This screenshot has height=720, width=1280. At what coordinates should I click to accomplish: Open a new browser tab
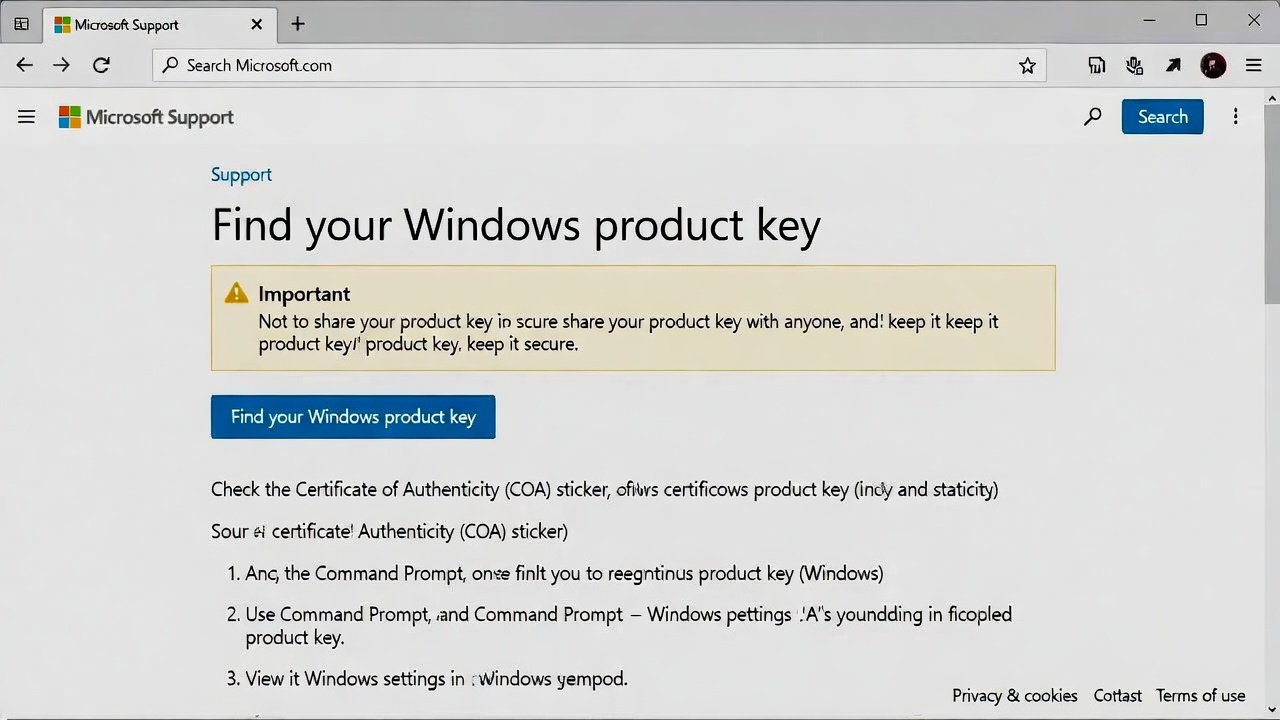coord(297,24)
